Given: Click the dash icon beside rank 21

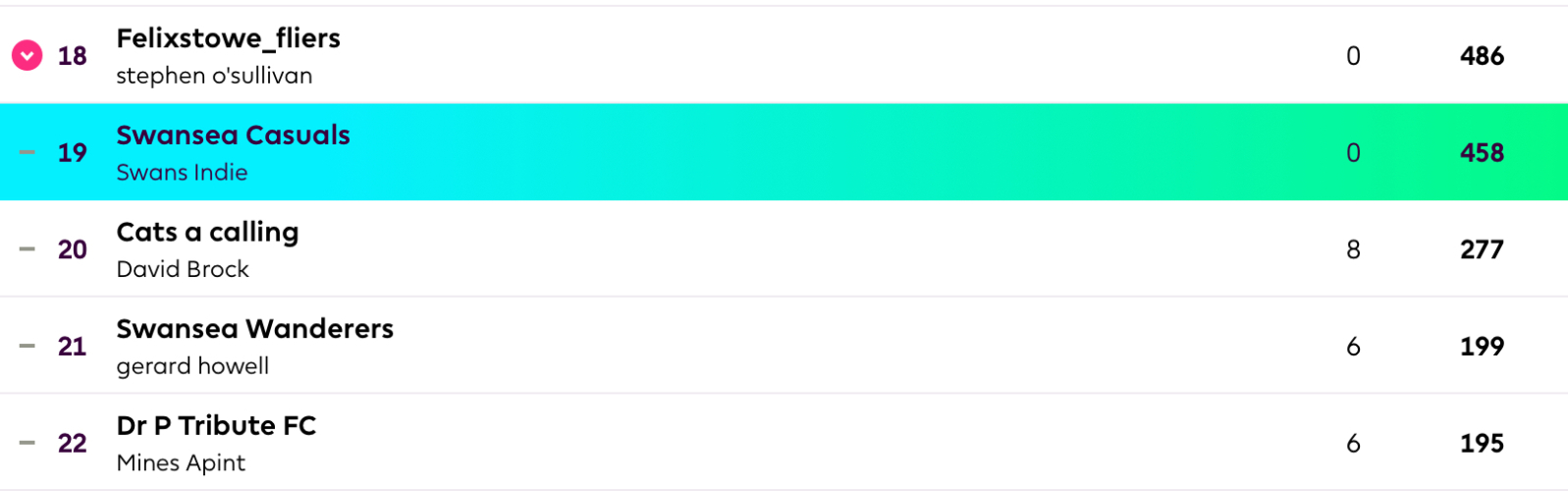Looking at the screenshot, I should [x=27, y=346].
